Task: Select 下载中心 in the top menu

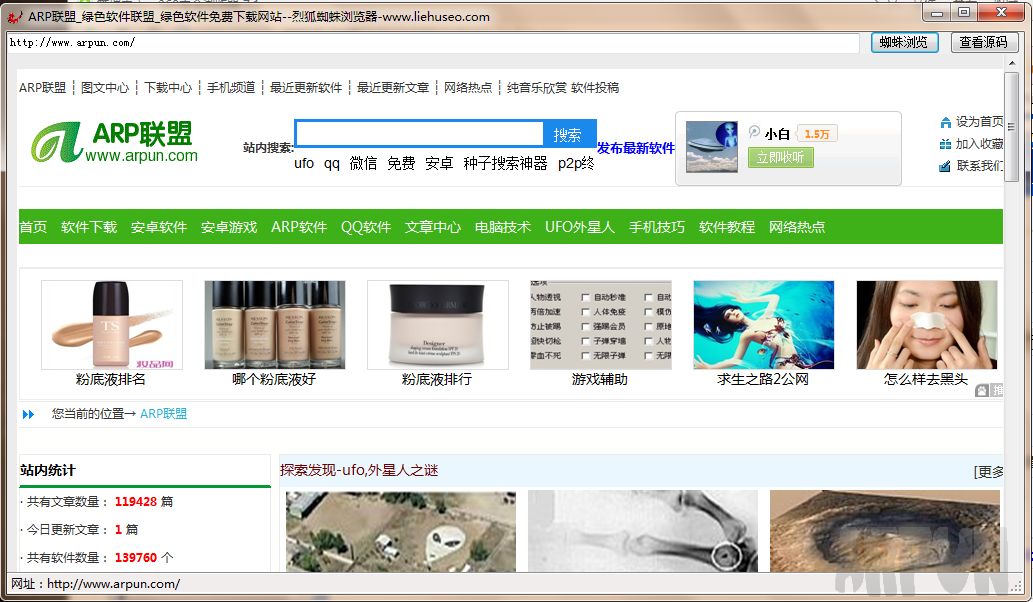Action: 168,88
